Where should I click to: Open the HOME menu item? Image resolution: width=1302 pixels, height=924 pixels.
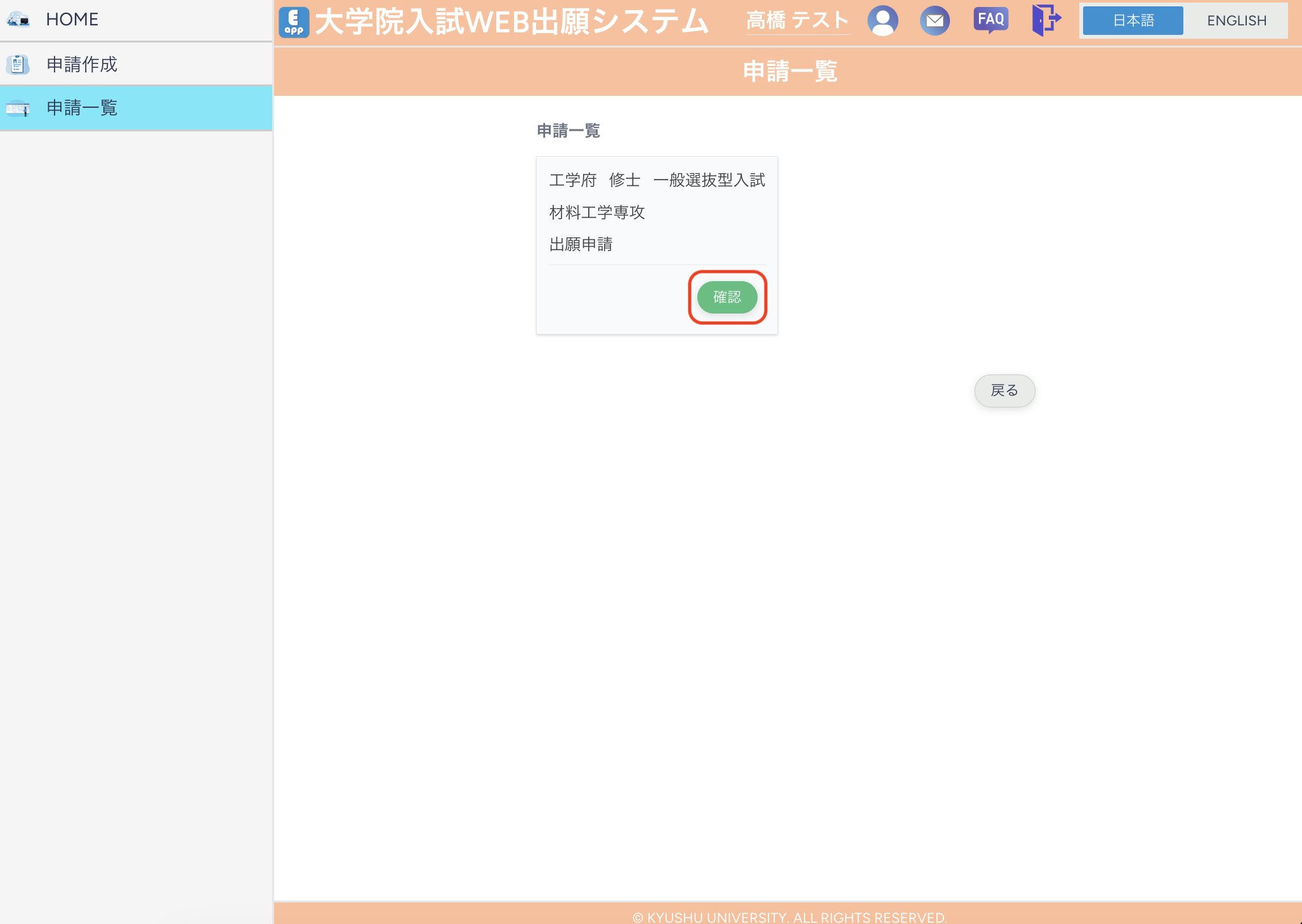(72, 20)
